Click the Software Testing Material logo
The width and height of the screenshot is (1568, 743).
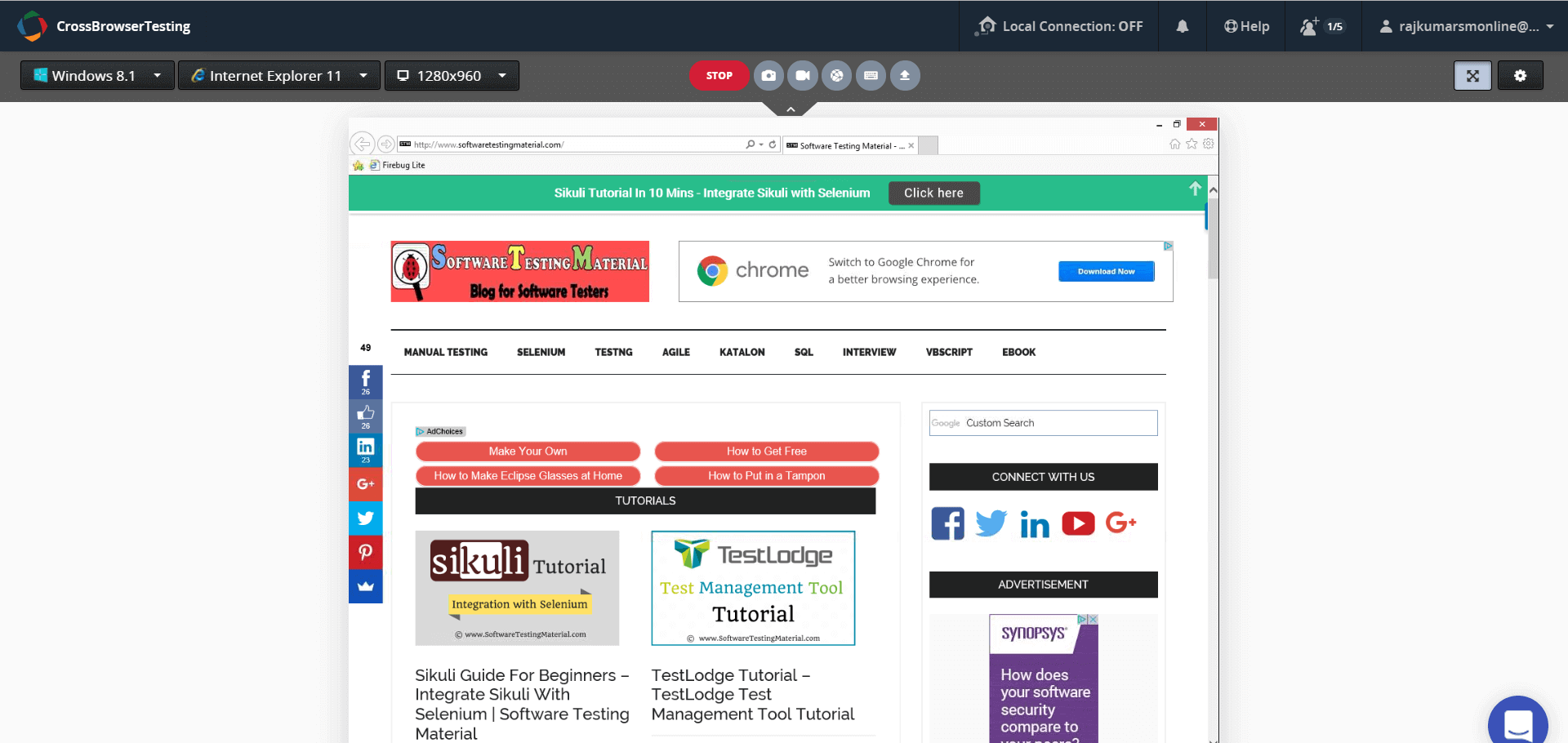click(x=519, y=271)
